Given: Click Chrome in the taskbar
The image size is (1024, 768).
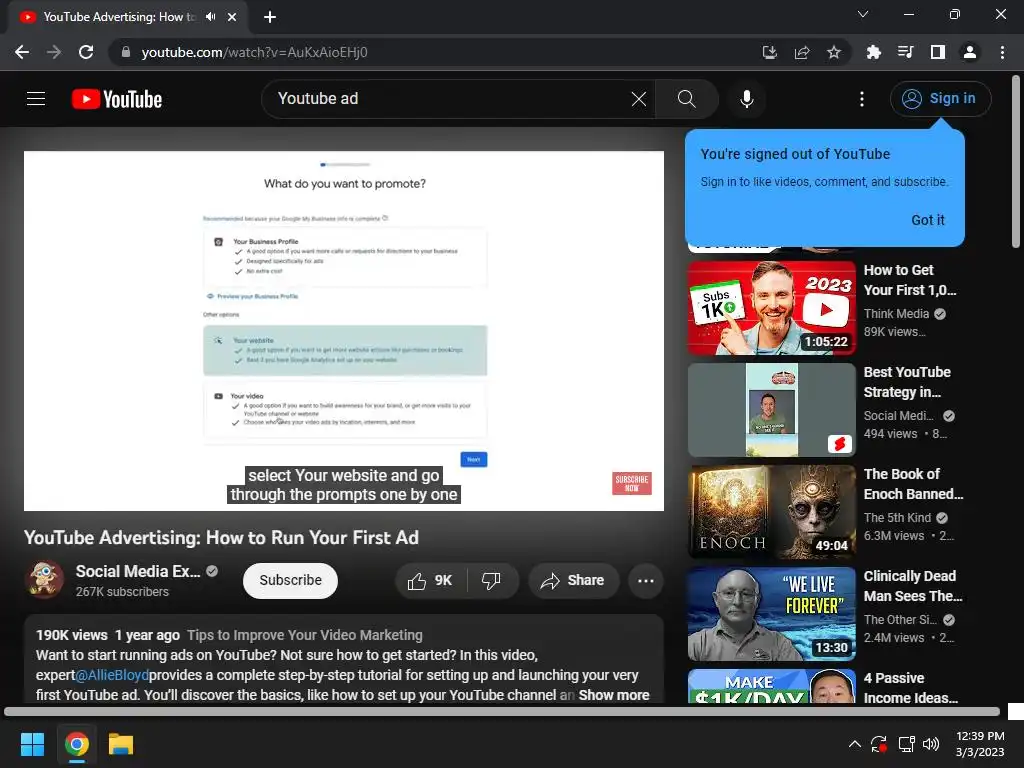Looking at the screenshot, I should [x=76, y=744].
